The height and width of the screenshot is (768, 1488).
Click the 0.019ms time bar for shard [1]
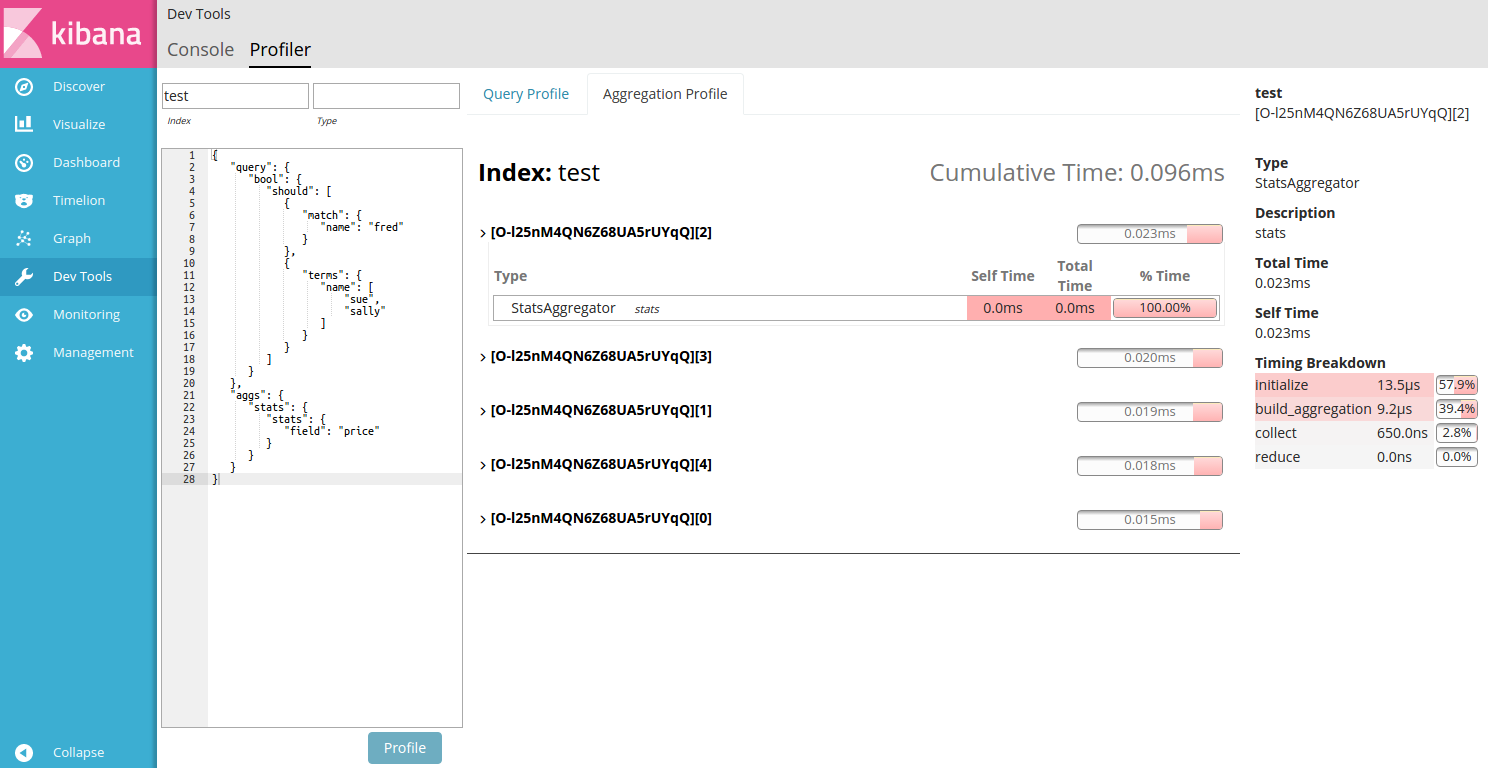pos(1149,412)
